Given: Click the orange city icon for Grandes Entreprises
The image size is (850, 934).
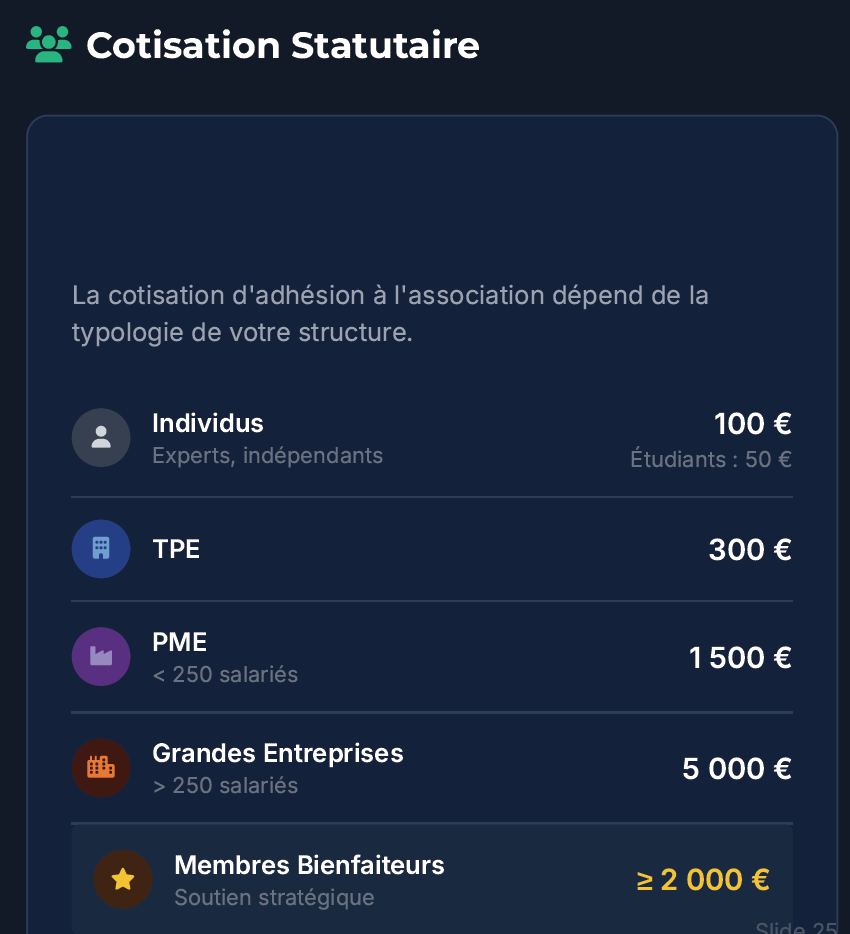Looking at the screenshot, I should pyautogui.click(x=101, y=767).
